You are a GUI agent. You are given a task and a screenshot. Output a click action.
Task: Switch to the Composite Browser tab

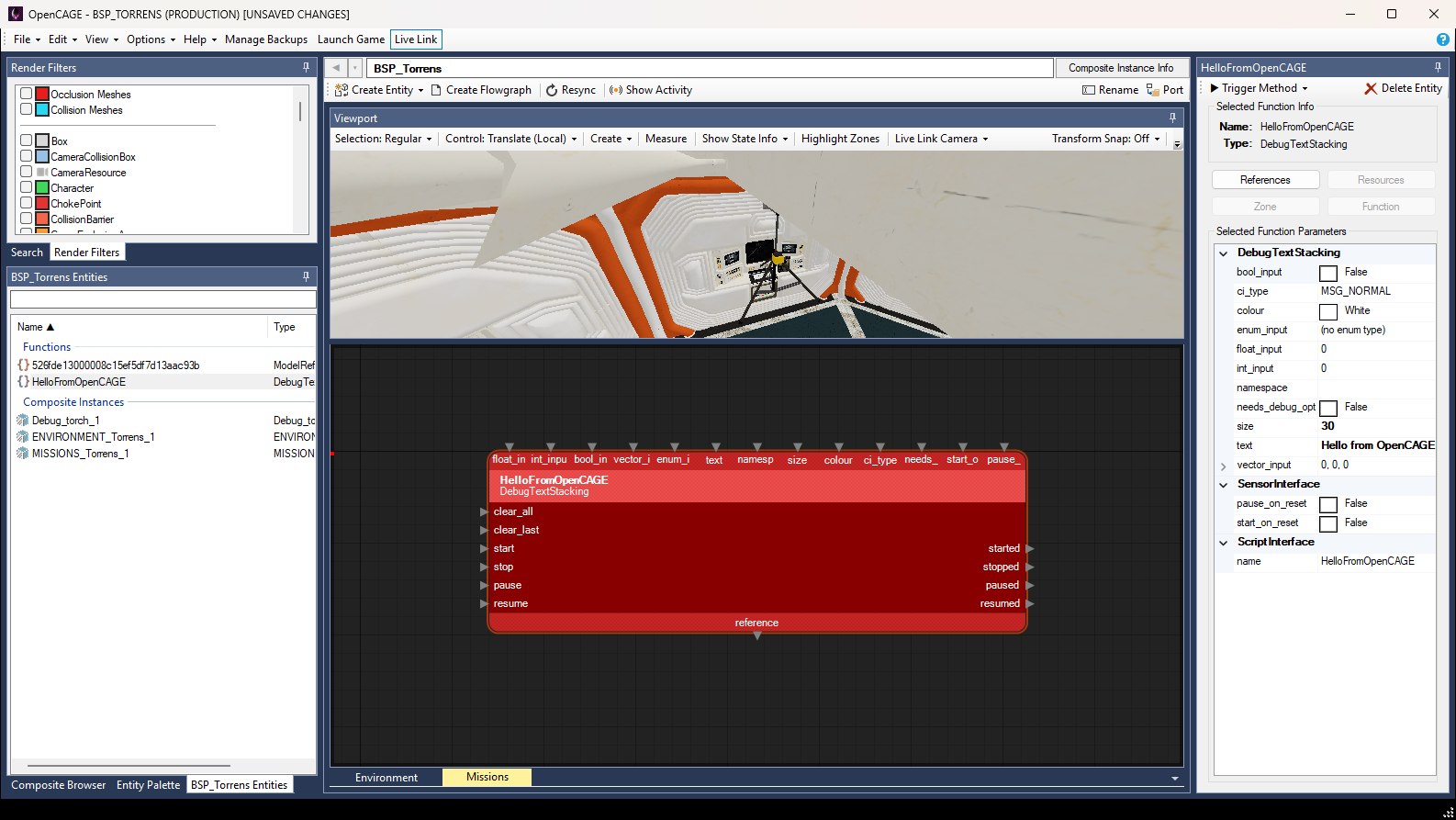pyautogui.click(x=59, y=785)
